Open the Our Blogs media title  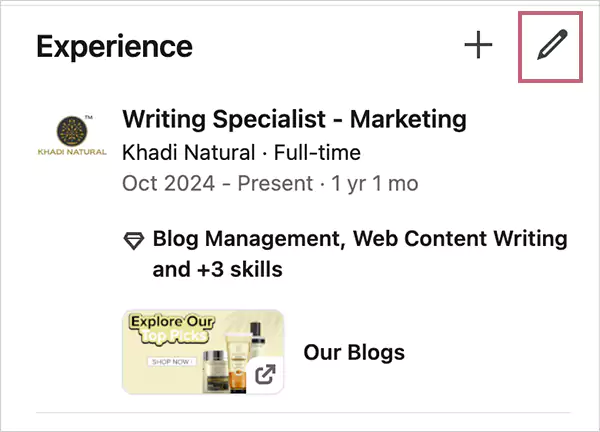355,352
